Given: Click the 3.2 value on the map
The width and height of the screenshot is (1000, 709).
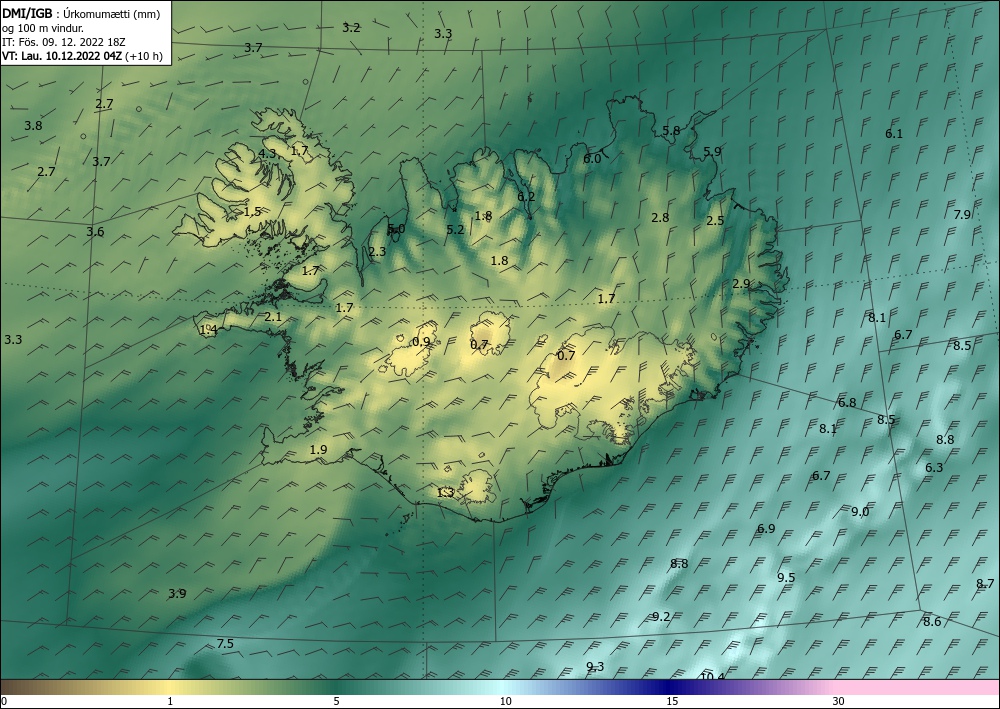Looking at the screenshot, I should [x=351, y=27].
